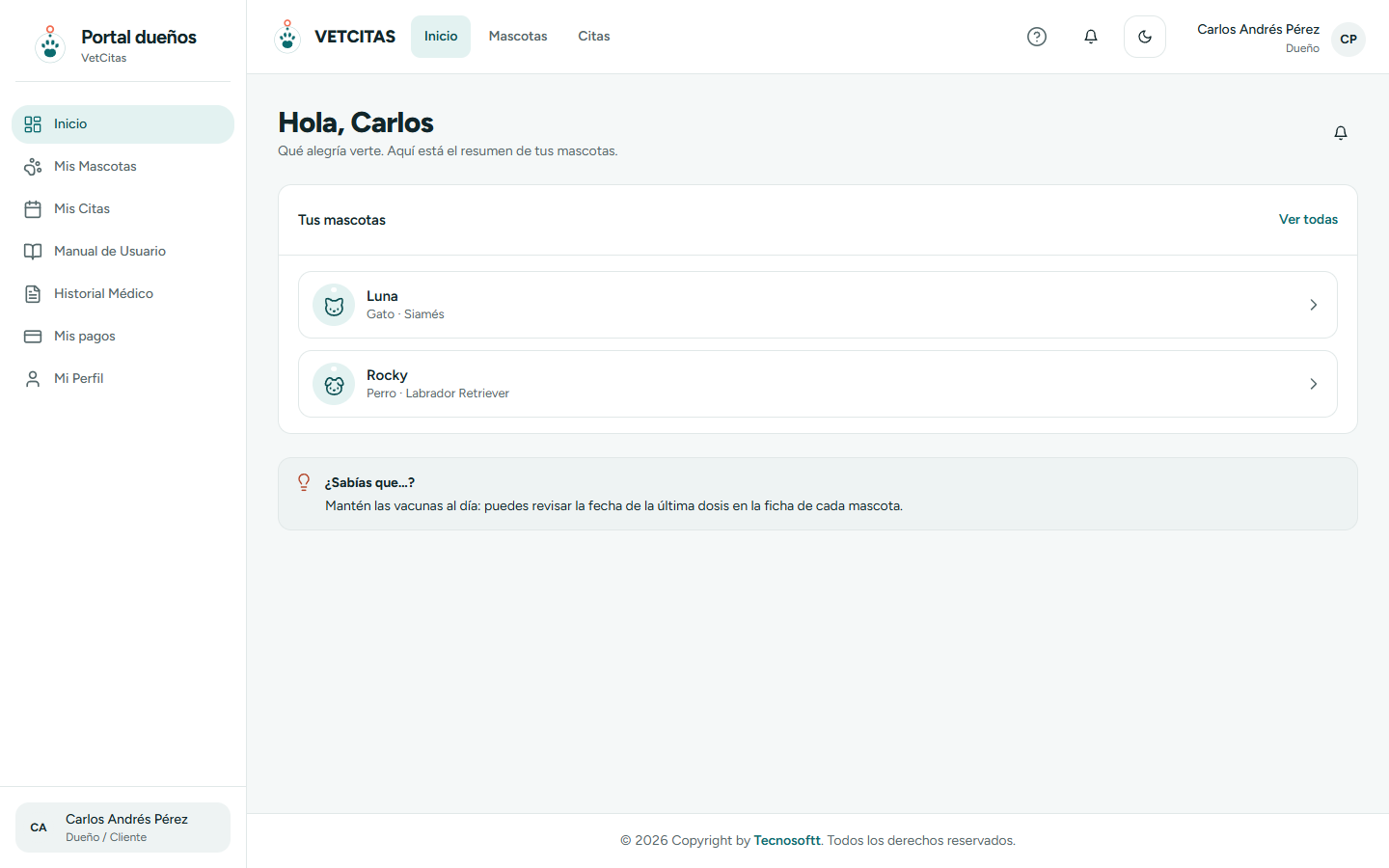Click Rocky's dog avatar icon
The image size is (1389, 868).
coord(334,384)
